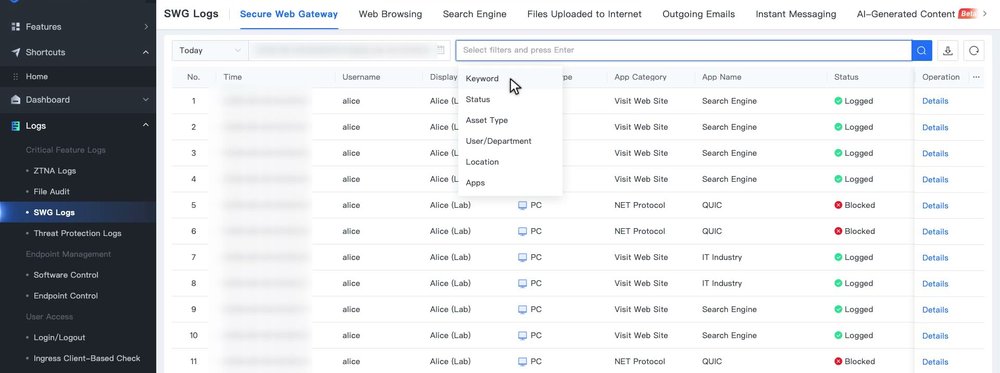Open the column settings ellipsis icon
1000x373 pixels.
click(x=976, y=77)
